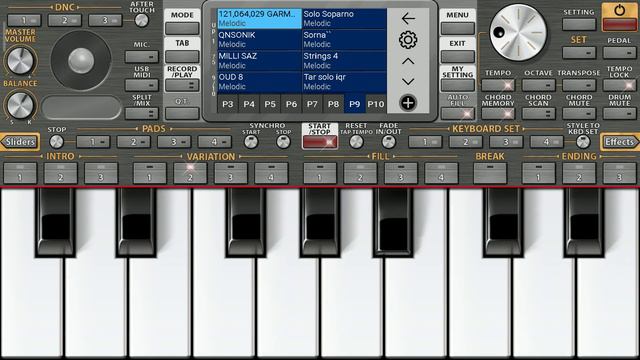Select VARIATION 2
This screenshot has width=640, height=360.
pyautogui.click(x=190, y=173)
